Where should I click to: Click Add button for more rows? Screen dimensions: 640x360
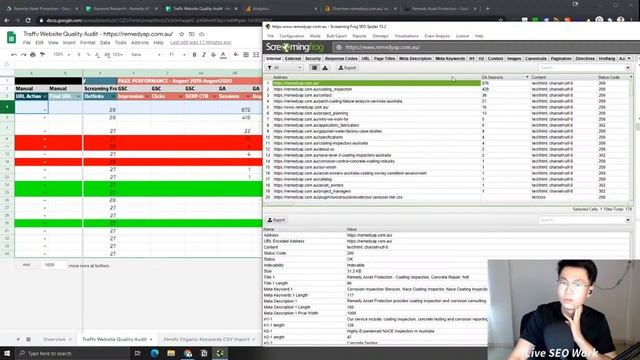click(26, 265)
